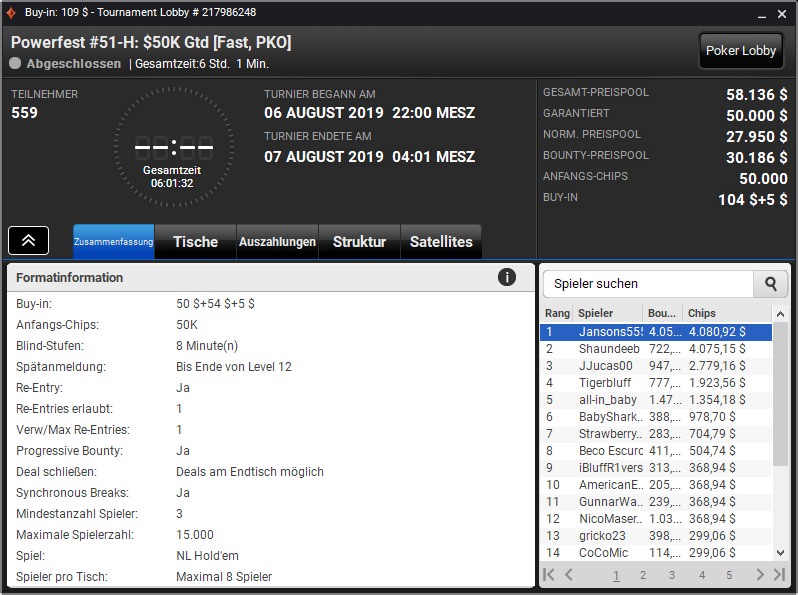Sort by the Rang column header

(x=557, y=313)
